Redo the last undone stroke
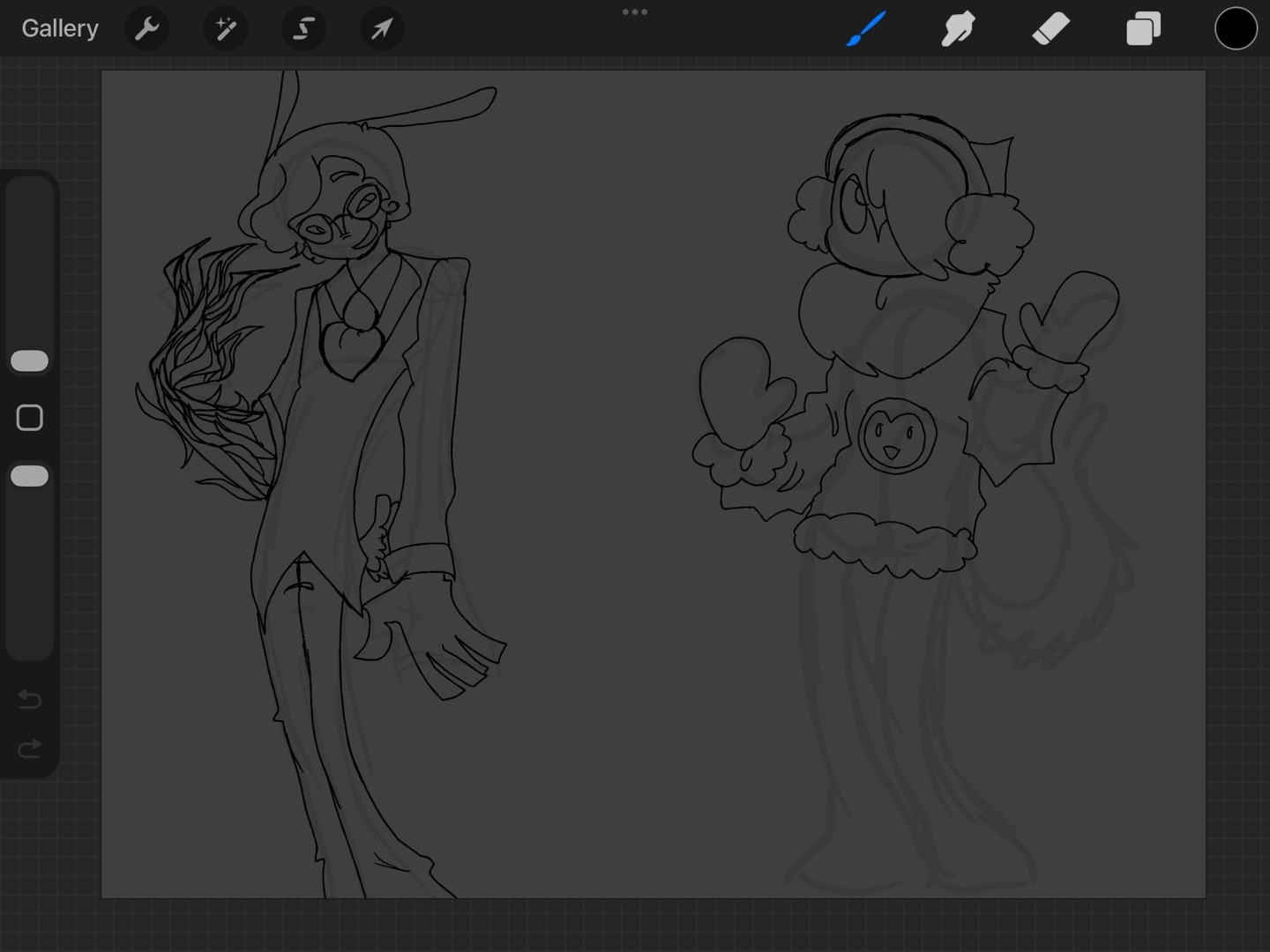The image size is (1270, 952). point(29,748)
